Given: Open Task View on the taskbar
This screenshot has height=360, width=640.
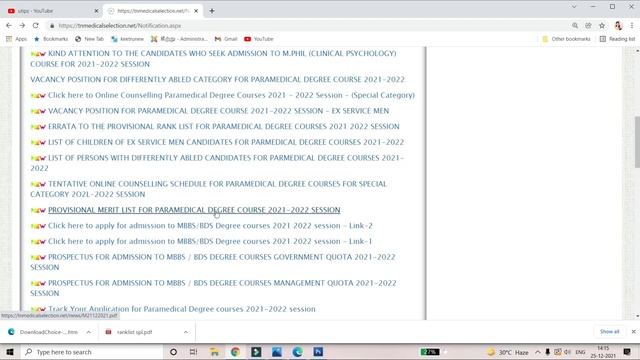Looking at the screenshot, I should coord(193,352).
